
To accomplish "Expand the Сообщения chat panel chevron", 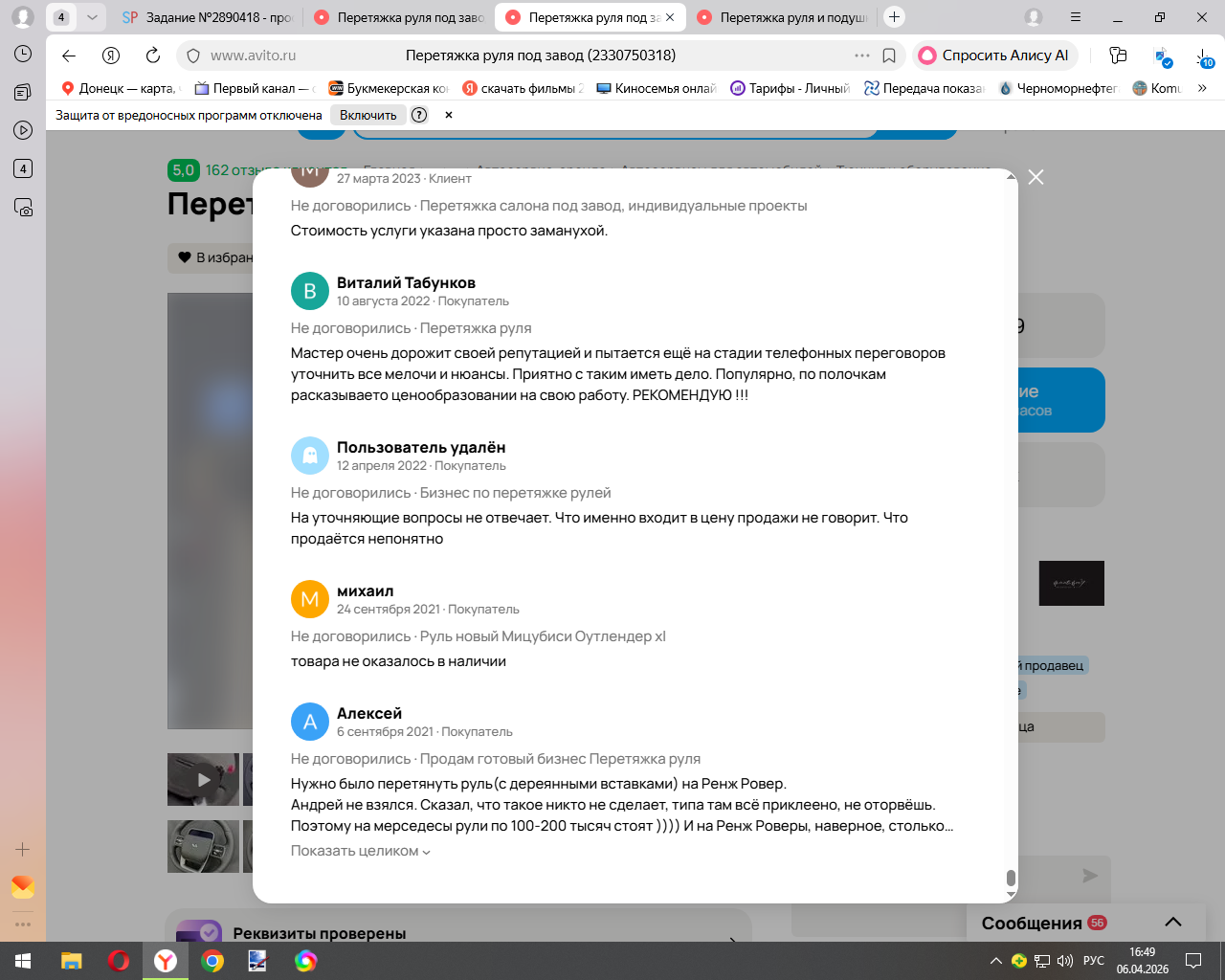I will (x=1173, y=923).
